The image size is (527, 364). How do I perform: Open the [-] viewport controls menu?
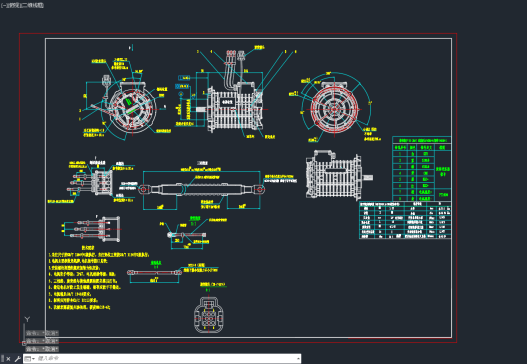[4, 5]
